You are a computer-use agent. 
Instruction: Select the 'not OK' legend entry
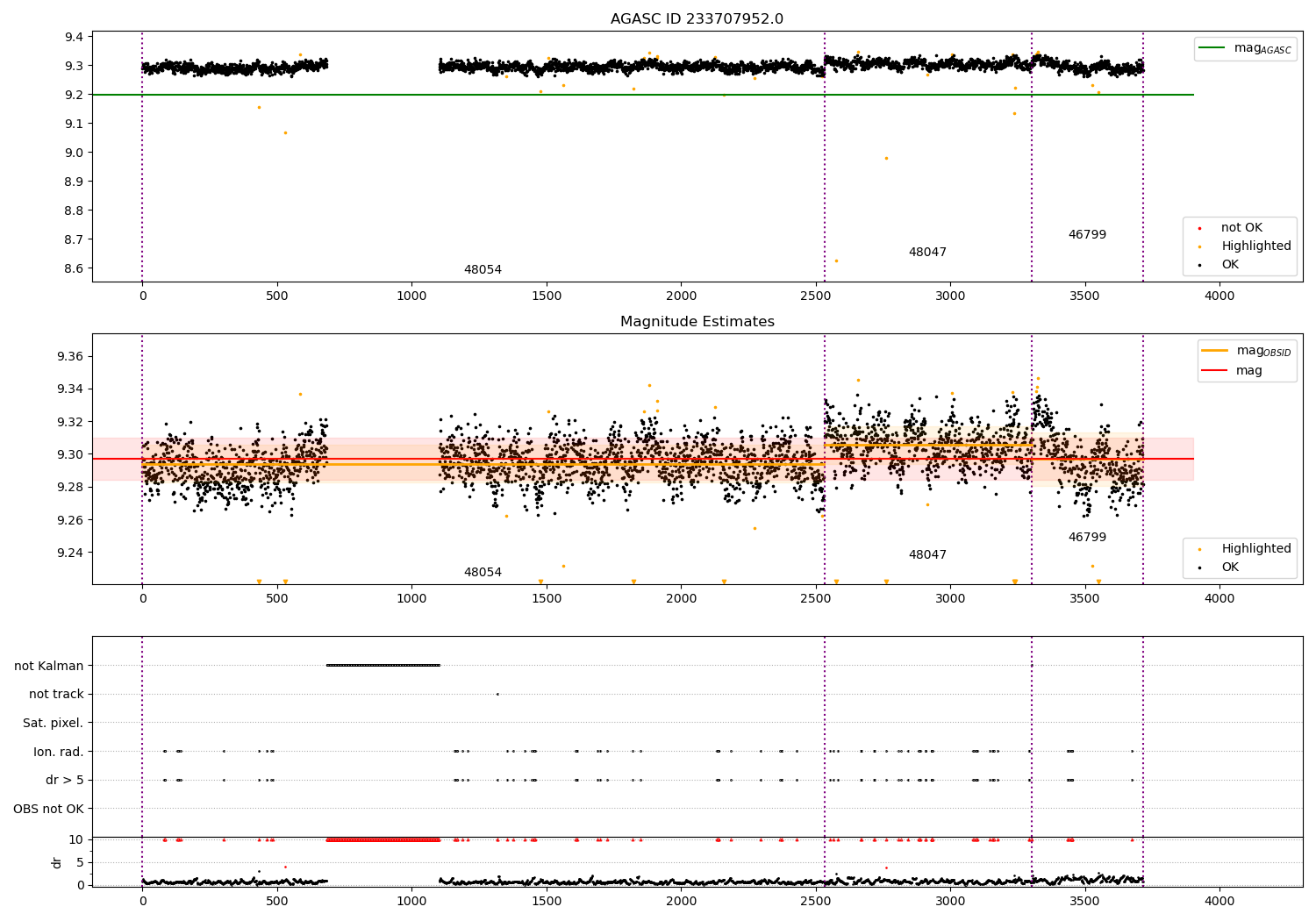[x=1241, y=228]
